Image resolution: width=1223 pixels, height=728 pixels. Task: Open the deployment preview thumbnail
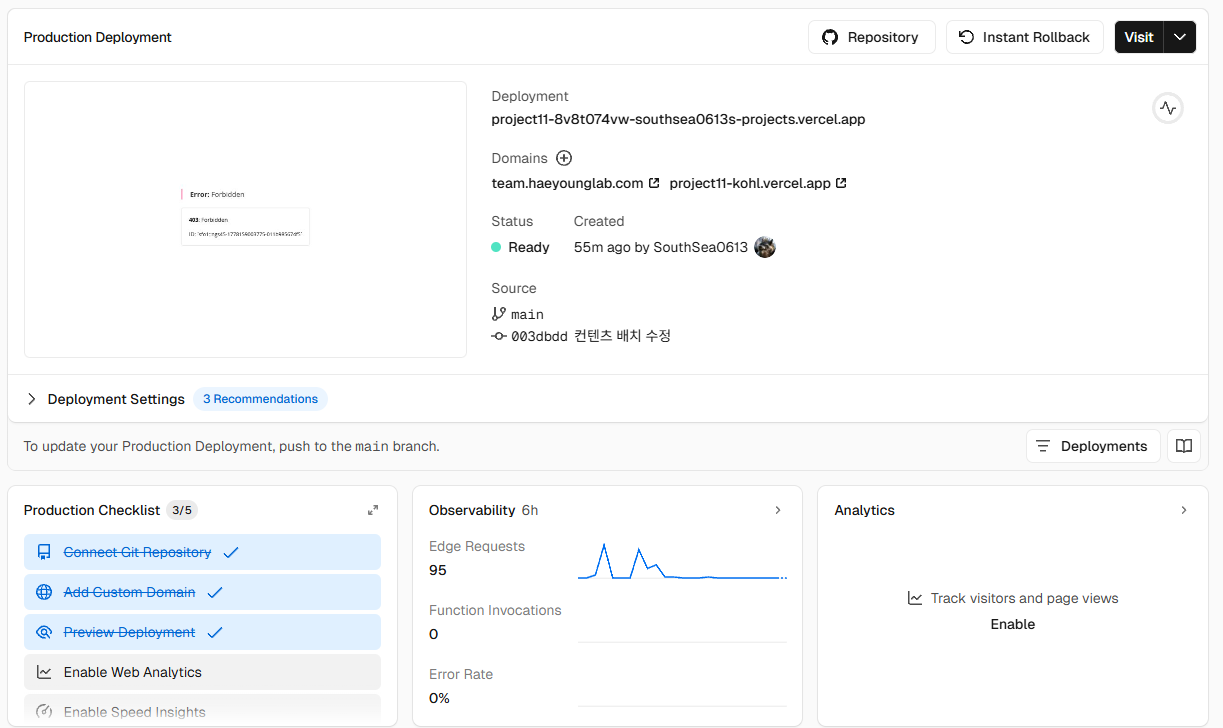click(x=245, y=219)
